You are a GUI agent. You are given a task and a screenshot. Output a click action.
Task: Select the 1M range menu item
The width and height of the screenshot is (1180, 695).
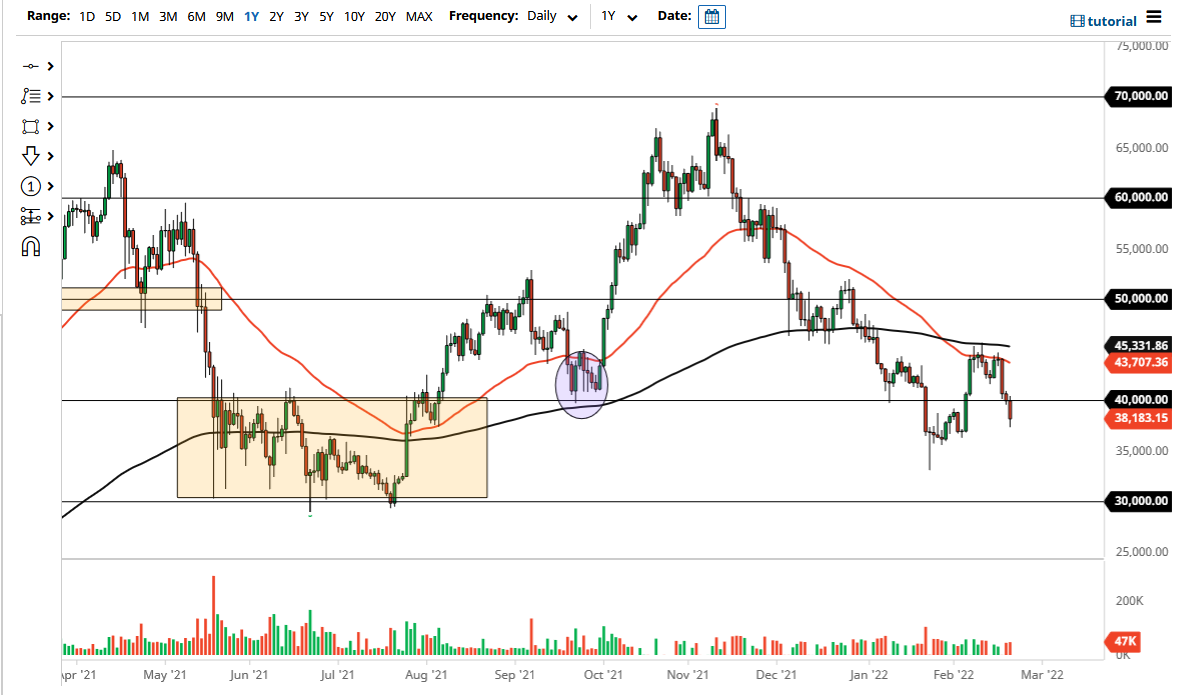click(x=140, y=17)
